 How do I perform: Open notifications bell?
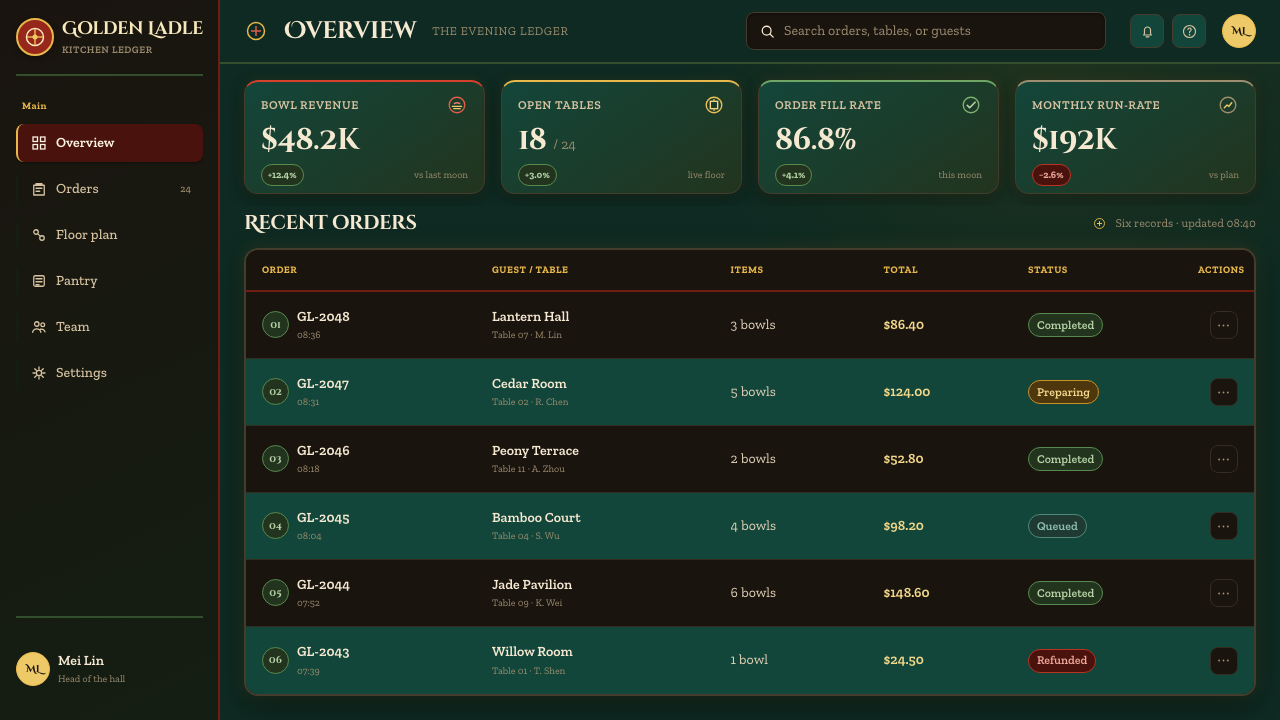[1147, 31]
